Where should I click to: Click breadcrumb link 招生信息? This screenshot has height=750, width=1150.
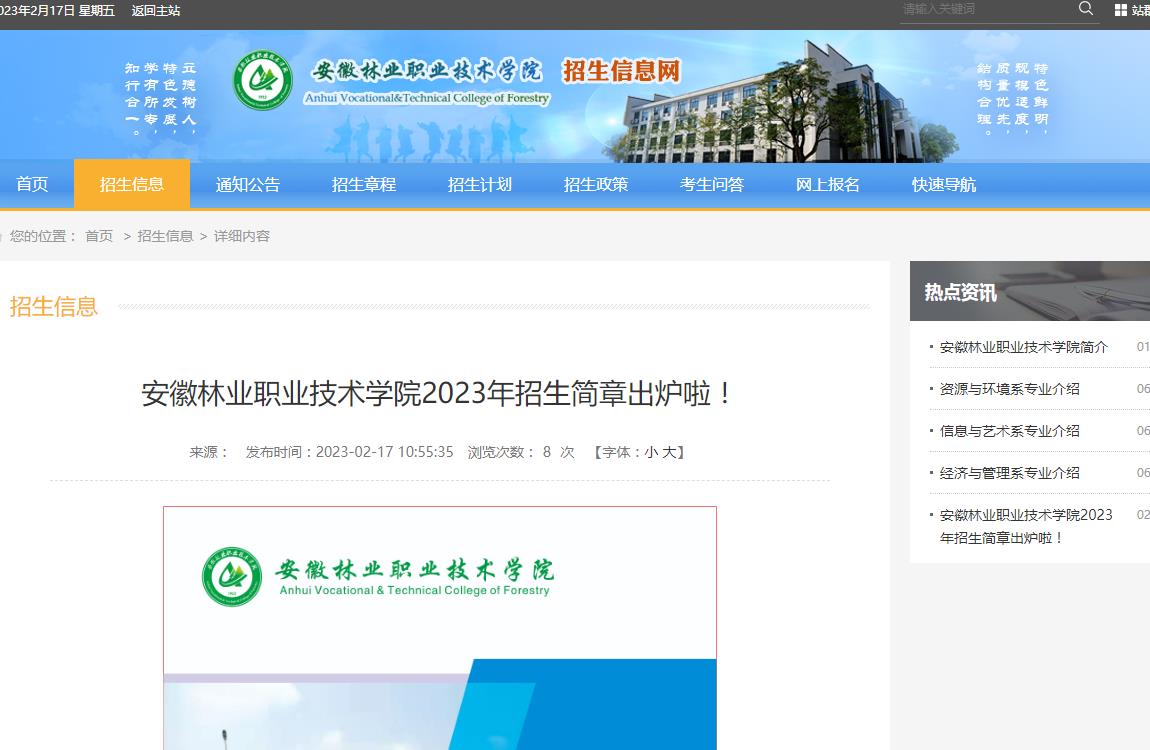165,236
